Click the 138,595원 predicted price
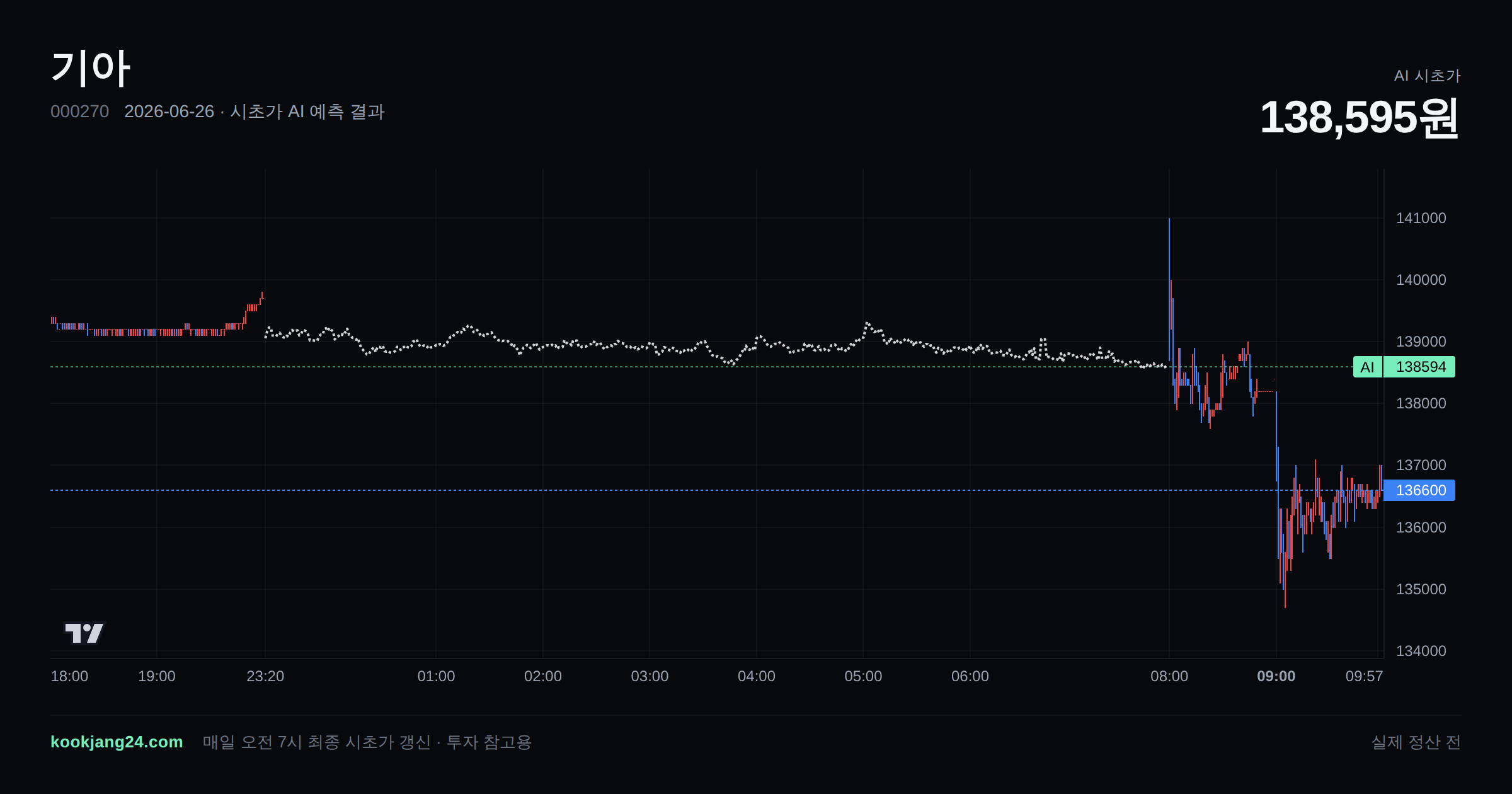Viewport: 1512px width, 794px height. pos(1360,118)
